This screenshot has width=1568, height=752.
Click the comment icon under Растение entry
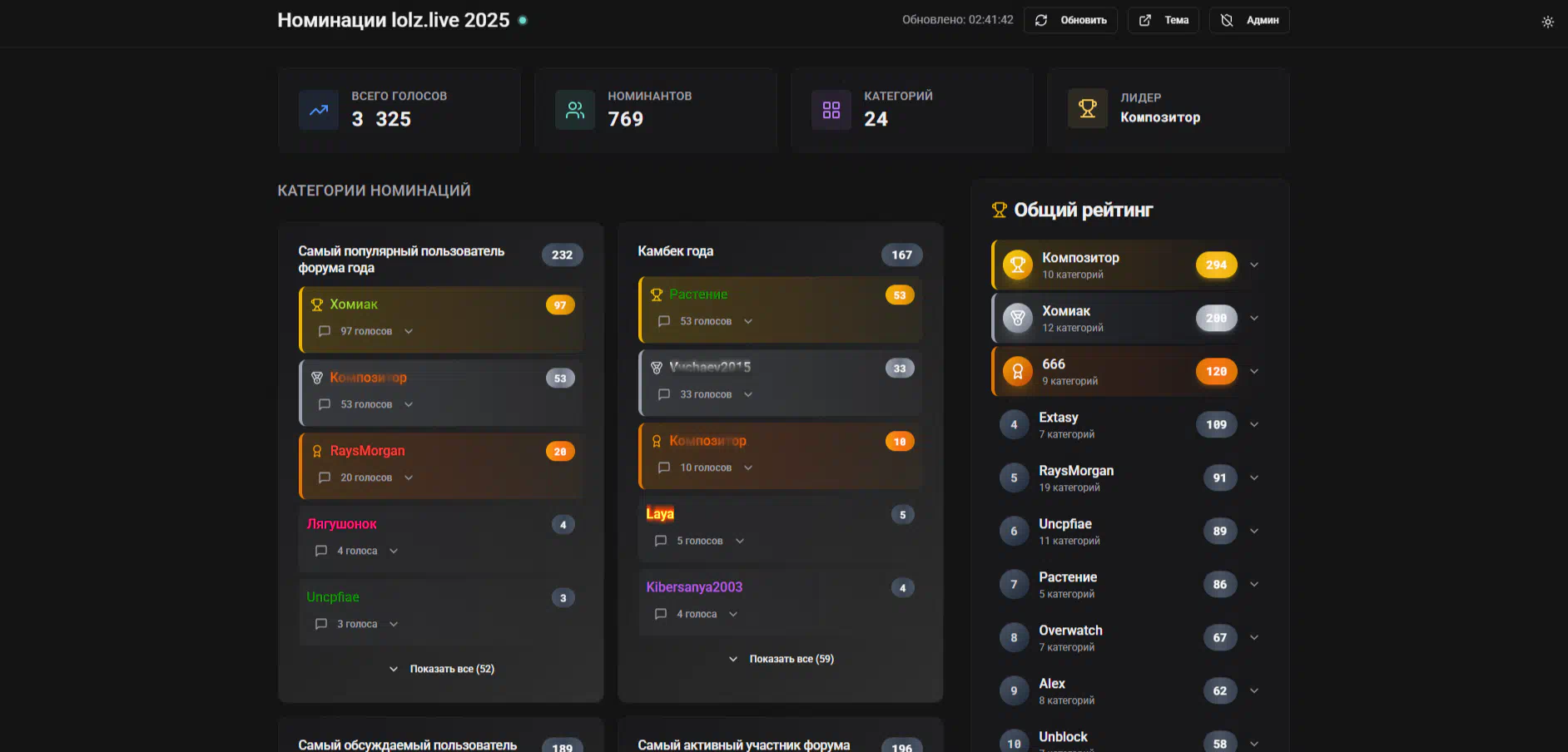coord(664,321)
